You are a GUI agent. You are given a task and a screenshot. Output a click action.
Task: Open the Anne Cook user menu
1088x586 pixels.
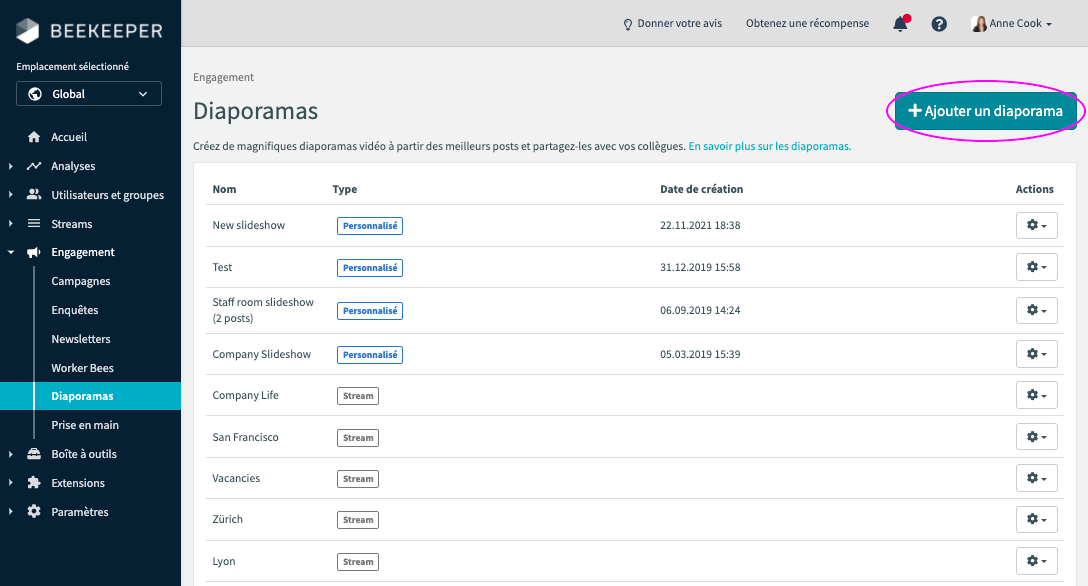click(1012, 24)
